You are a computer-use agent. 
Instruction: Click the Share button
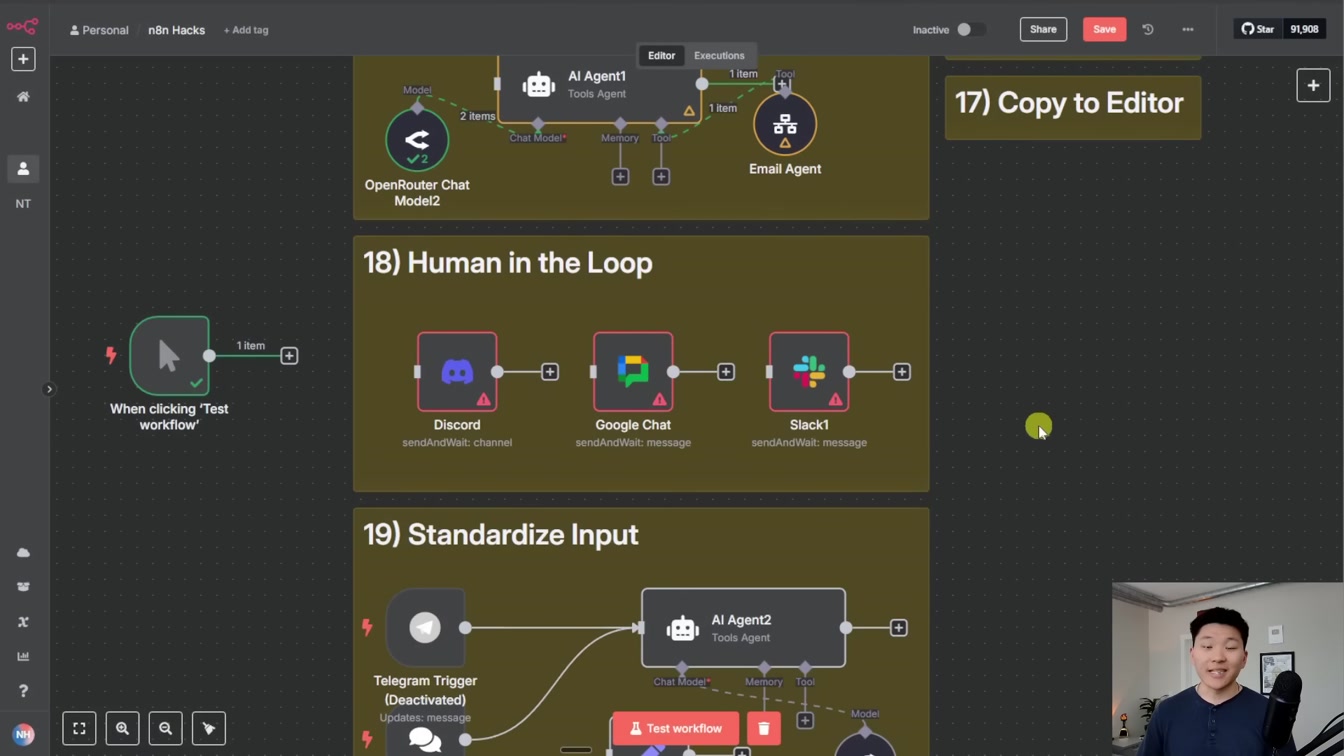[x=1043, y=29]
